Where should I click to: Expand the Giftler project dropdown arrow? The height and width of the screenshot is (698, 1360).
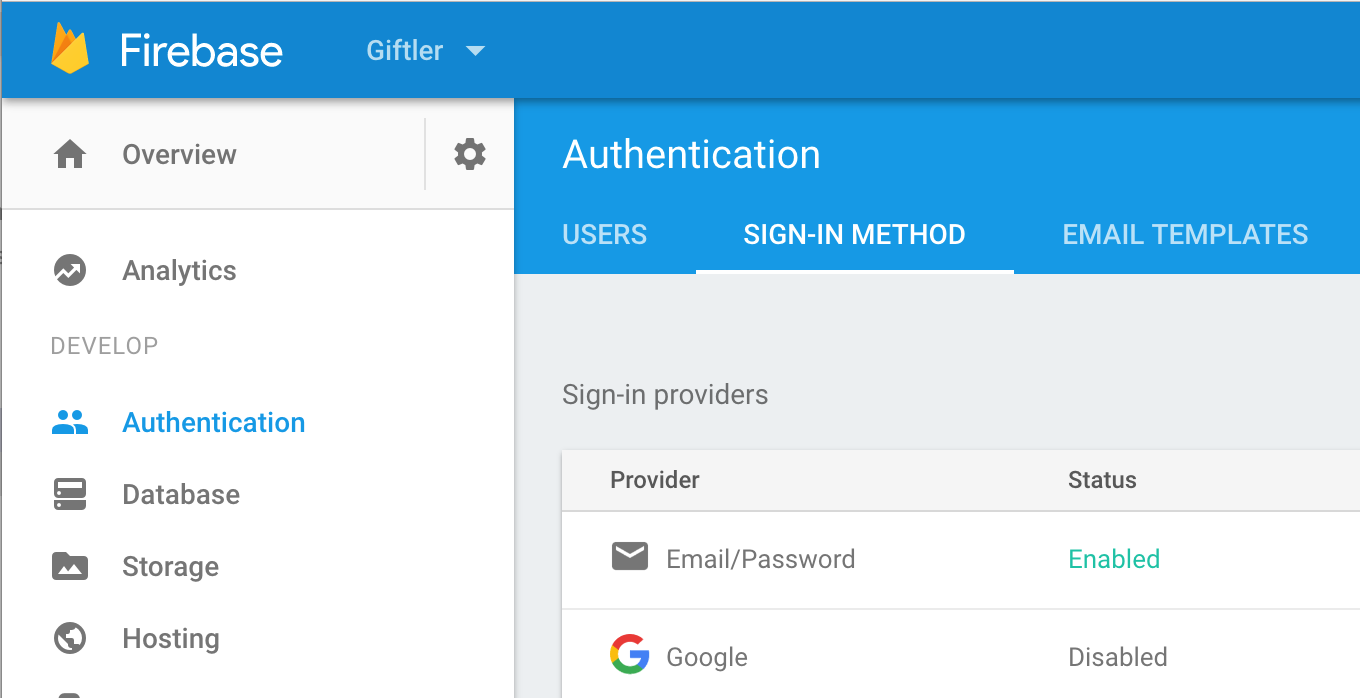point(476,50)
